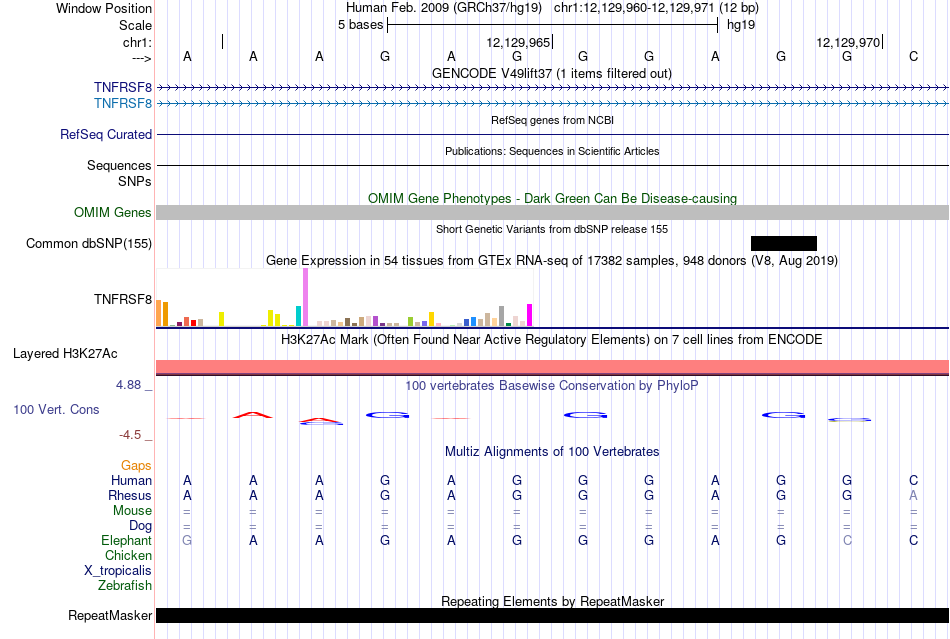Screen dimensions: 950x639
Task: Click the 4.88 PhyloP upper scale value
Action: coord(128,385)
